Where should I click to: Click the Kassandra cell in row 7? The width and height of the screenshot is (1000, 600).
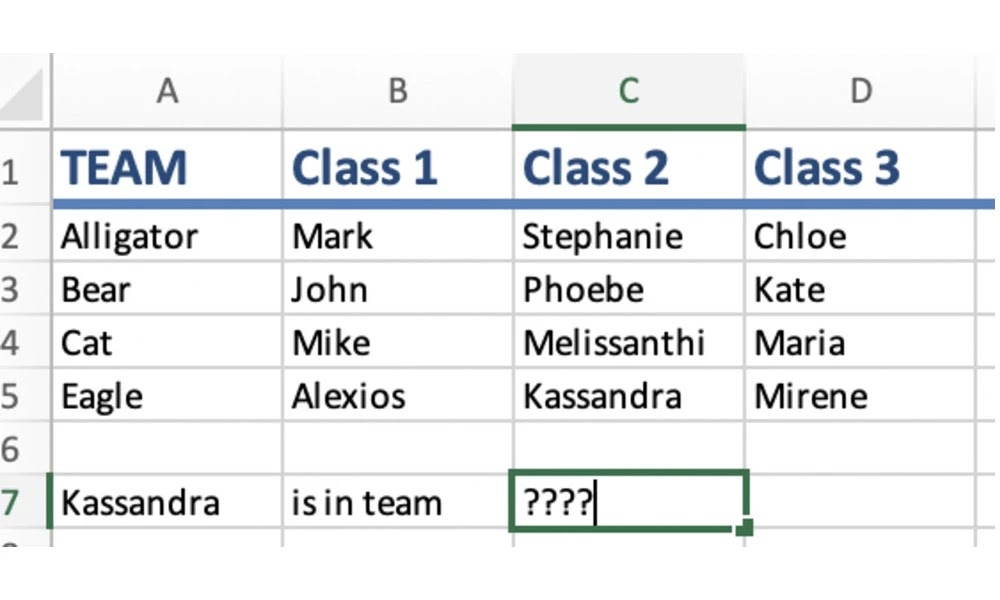pos(167,502)
